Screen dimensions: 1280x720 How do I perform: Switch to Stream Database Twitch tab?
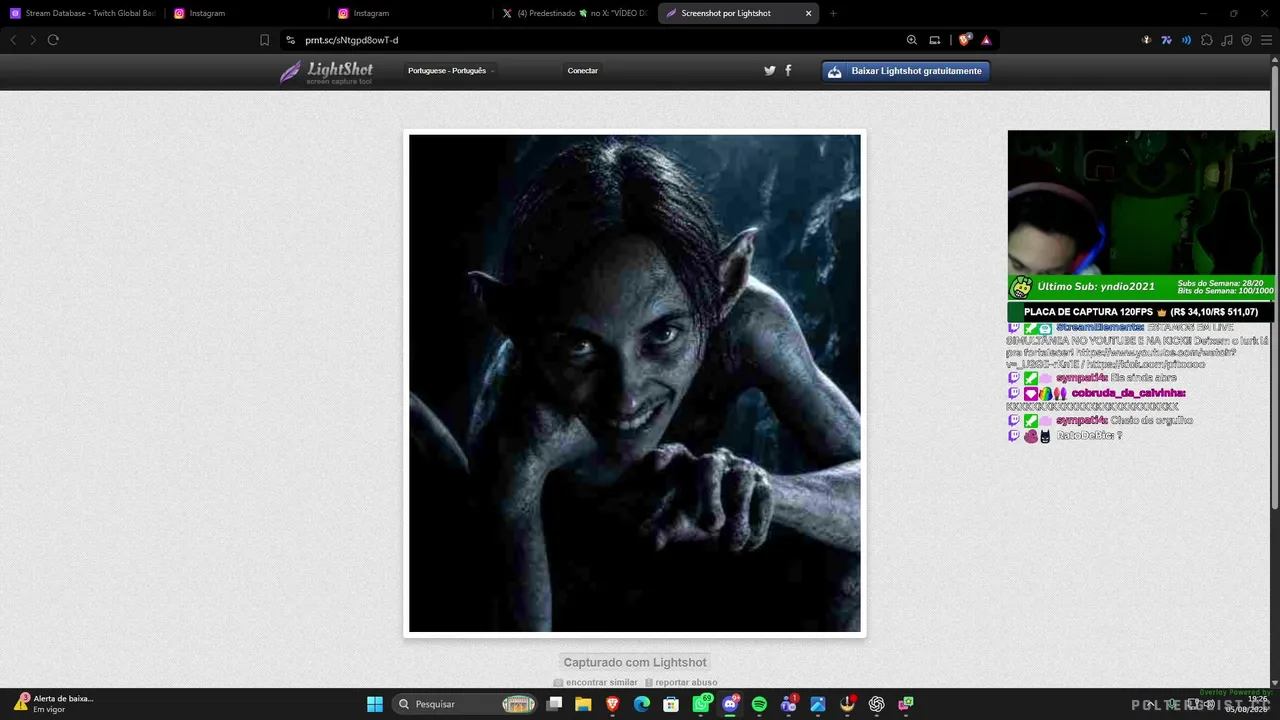point(82,13)
